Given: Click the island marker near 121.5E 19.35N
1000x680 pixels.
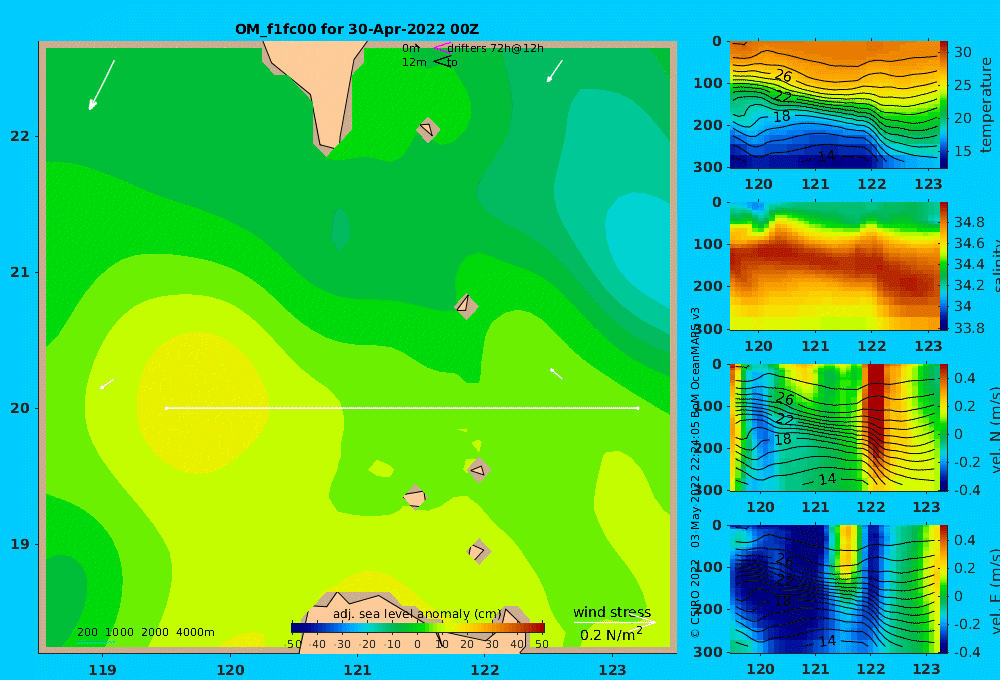Looking at the screenshot, I should [x=415, y=496].
